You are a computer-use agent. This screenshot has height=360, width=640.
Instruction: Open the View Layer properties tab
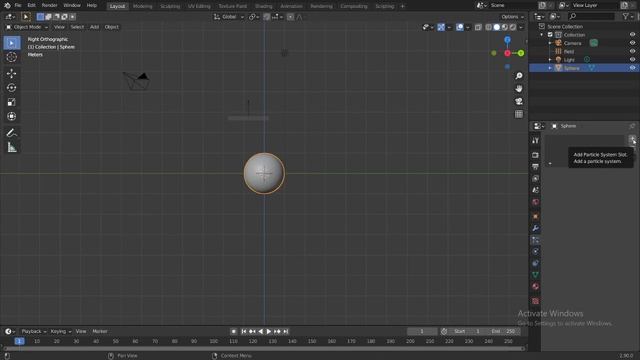pos(536,178)
